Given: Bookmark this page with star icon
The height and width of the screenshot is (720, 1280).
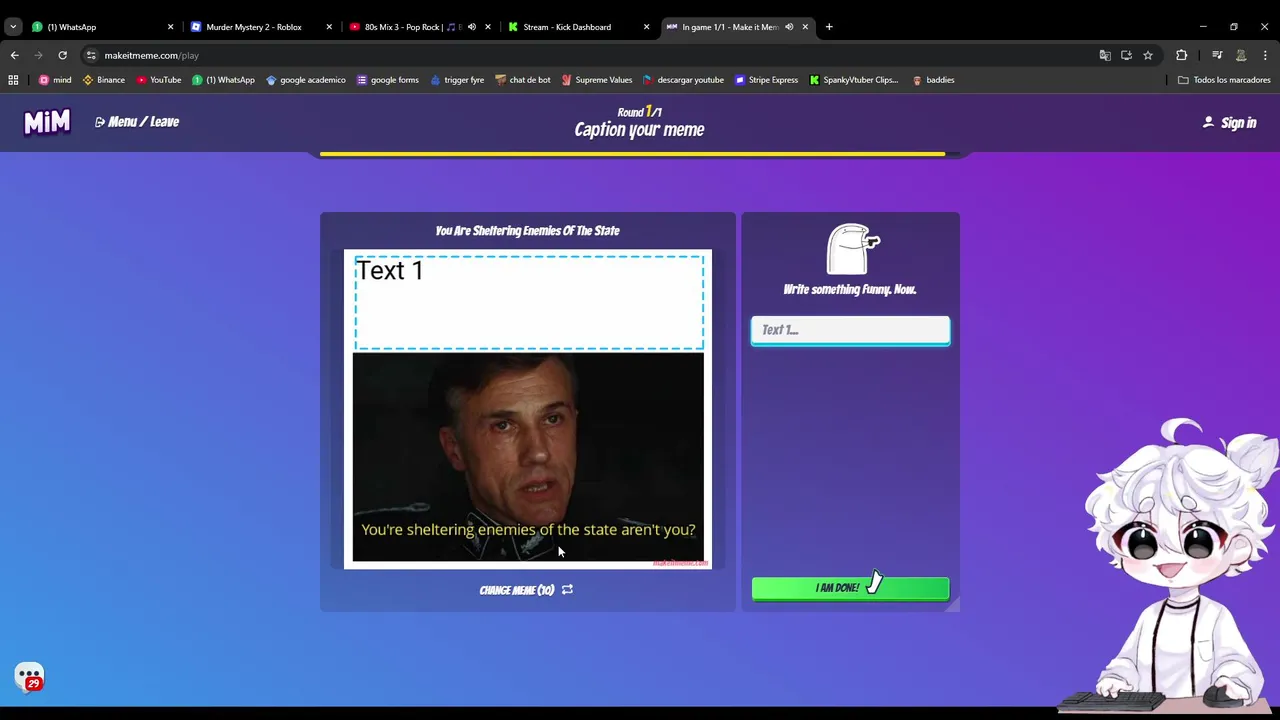Looking at the screenshot, I should (1148, 55).
